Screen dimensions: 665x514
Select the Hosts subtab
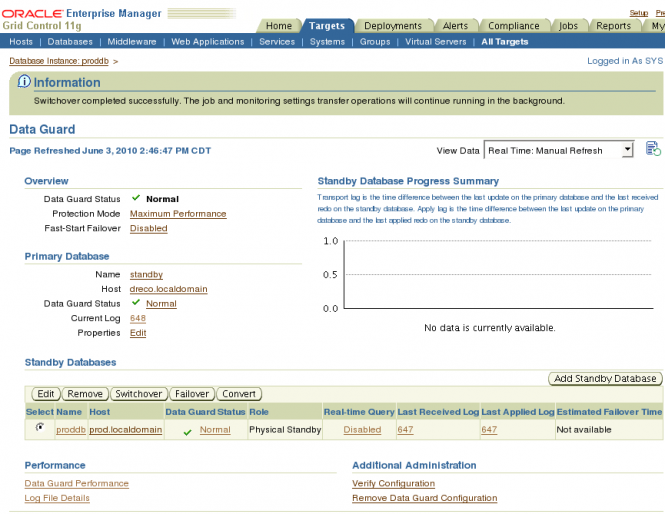point(21,42)
